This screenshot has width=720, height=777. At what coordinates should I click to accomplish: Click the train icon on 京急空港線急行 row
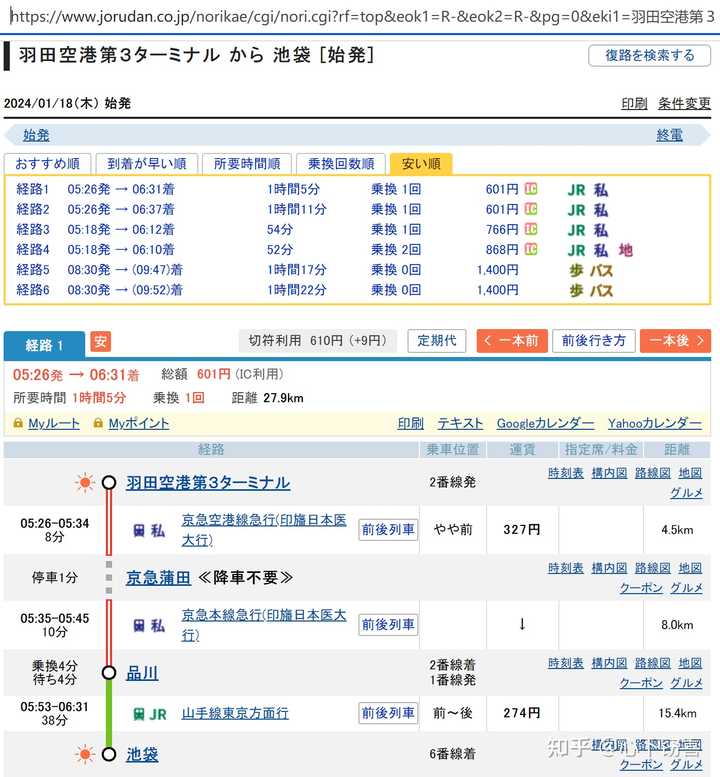coord(139,530)
